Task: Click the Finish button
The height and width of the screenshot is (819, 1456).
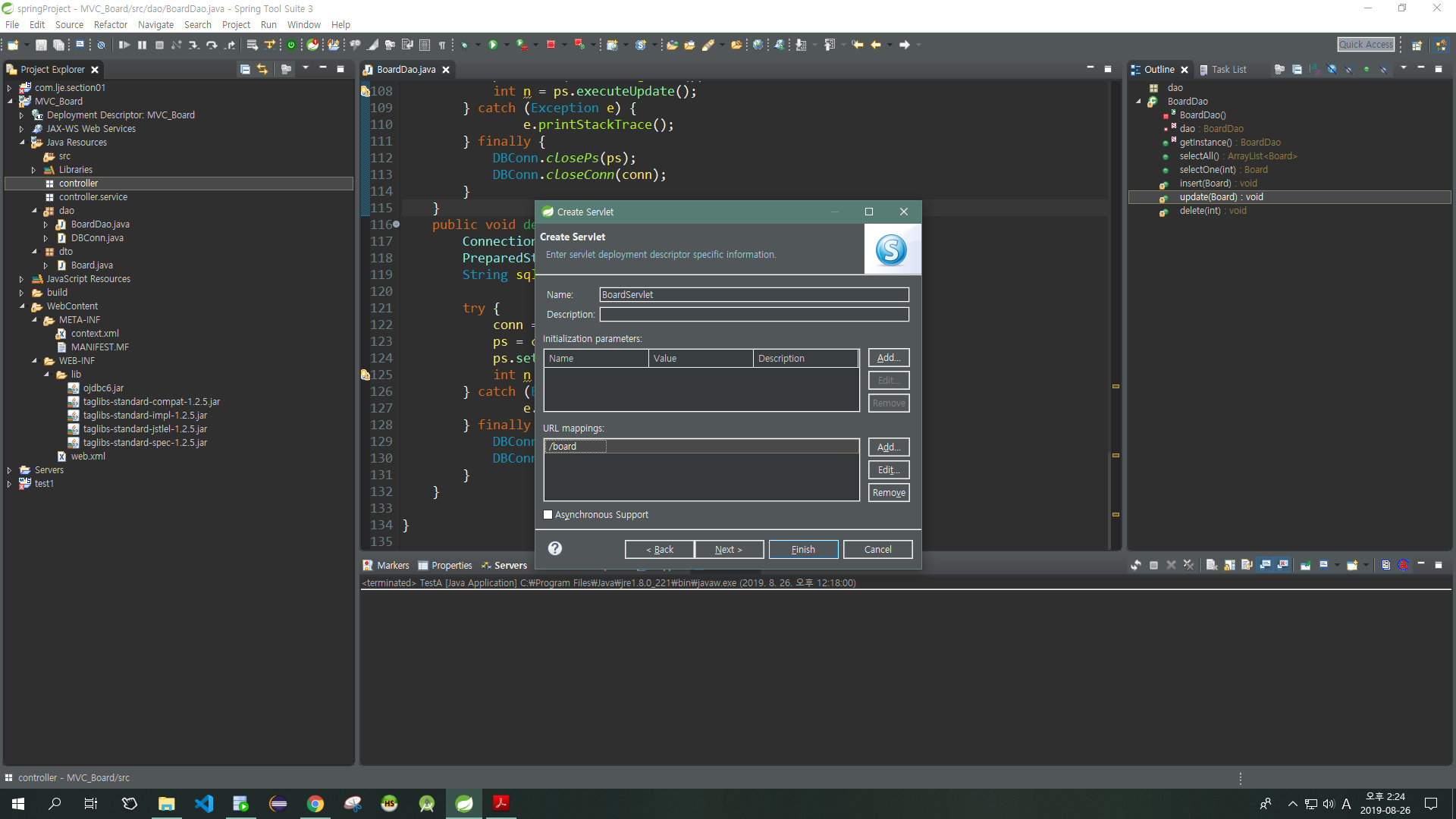Action: point(803,550)
